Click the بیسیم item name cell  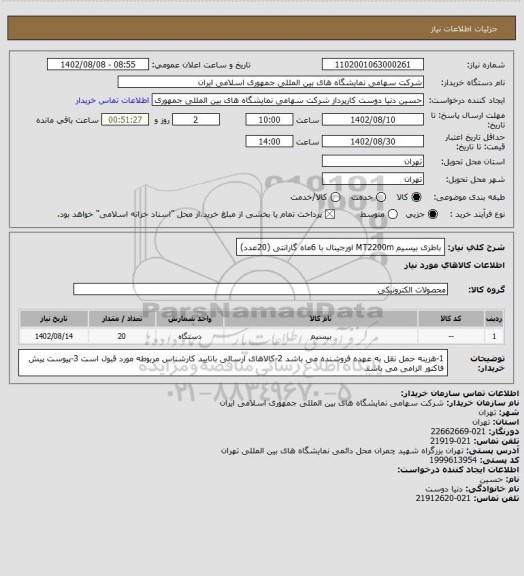pos(320,336)
